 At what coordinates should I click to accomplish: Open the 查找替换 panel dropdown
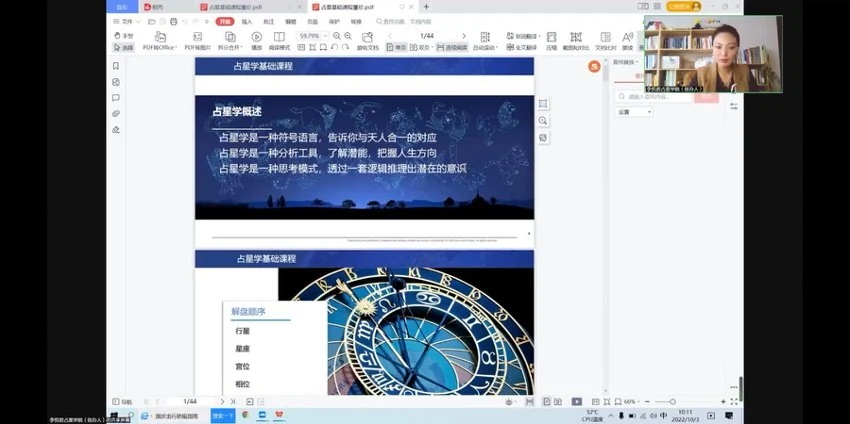click(x=626, y=62)
